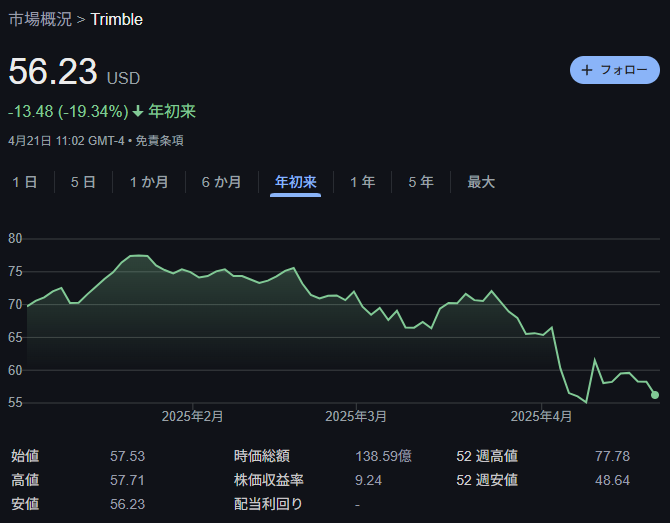
Task: Click the green down-arrow change icon
Action: pyautogui.click(x=138, y=111)
